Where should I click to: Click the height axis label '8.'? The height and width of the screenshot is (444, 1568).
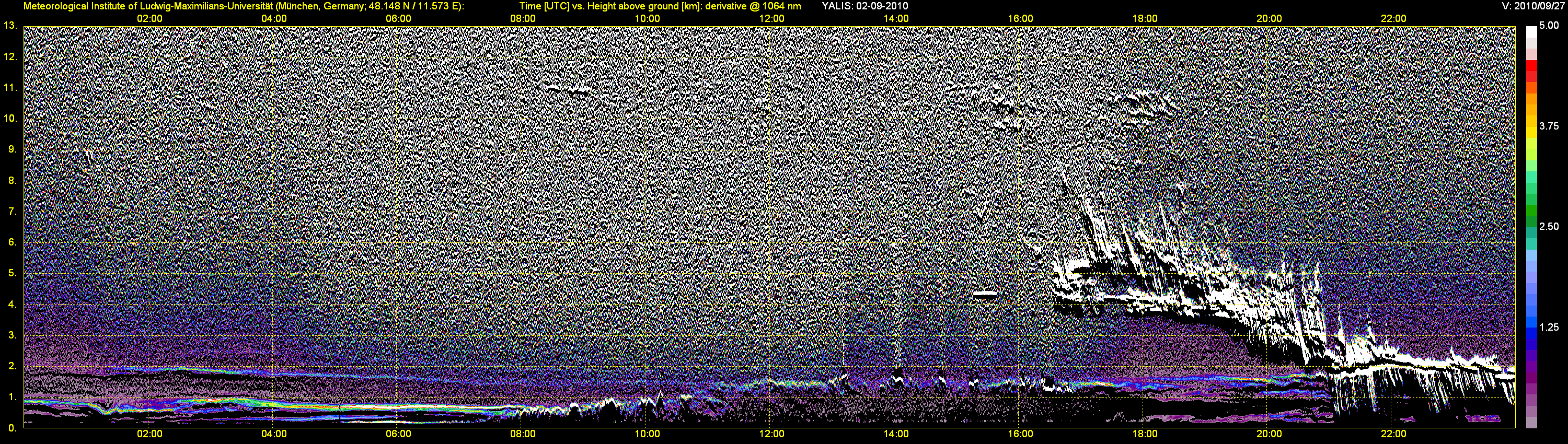click(13, 180)
